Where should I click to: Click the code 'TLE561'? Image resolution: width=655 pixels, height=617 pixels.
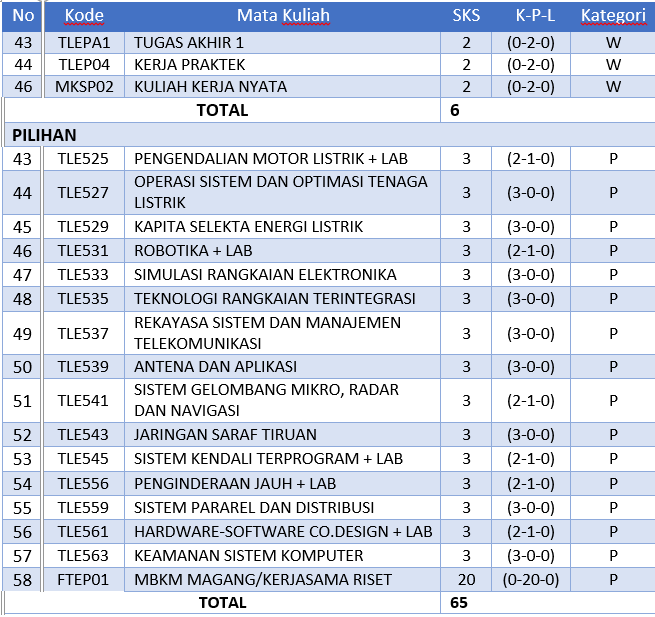83,532
